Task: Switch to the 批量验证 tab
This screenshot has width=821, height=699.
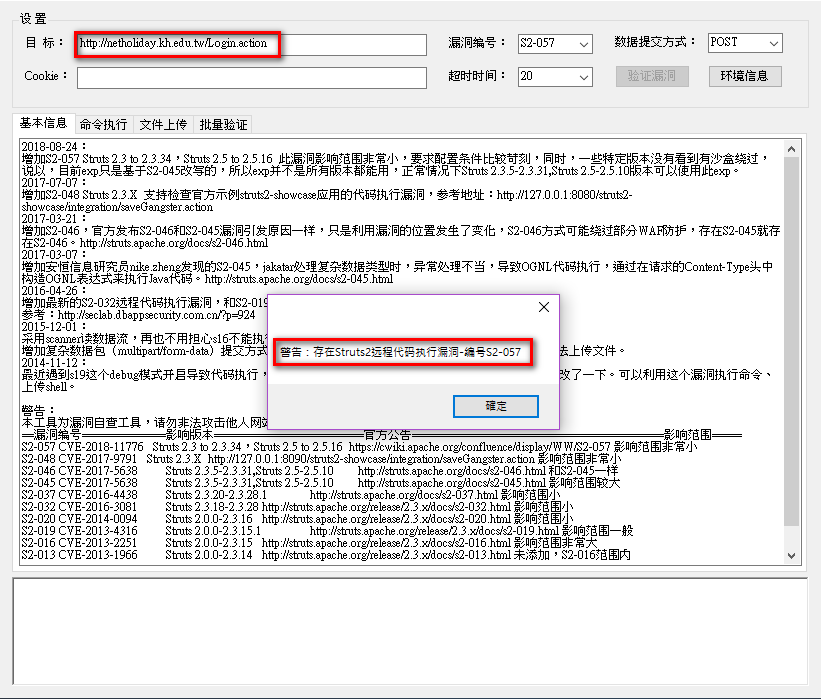Action: [x=224, y=125]
